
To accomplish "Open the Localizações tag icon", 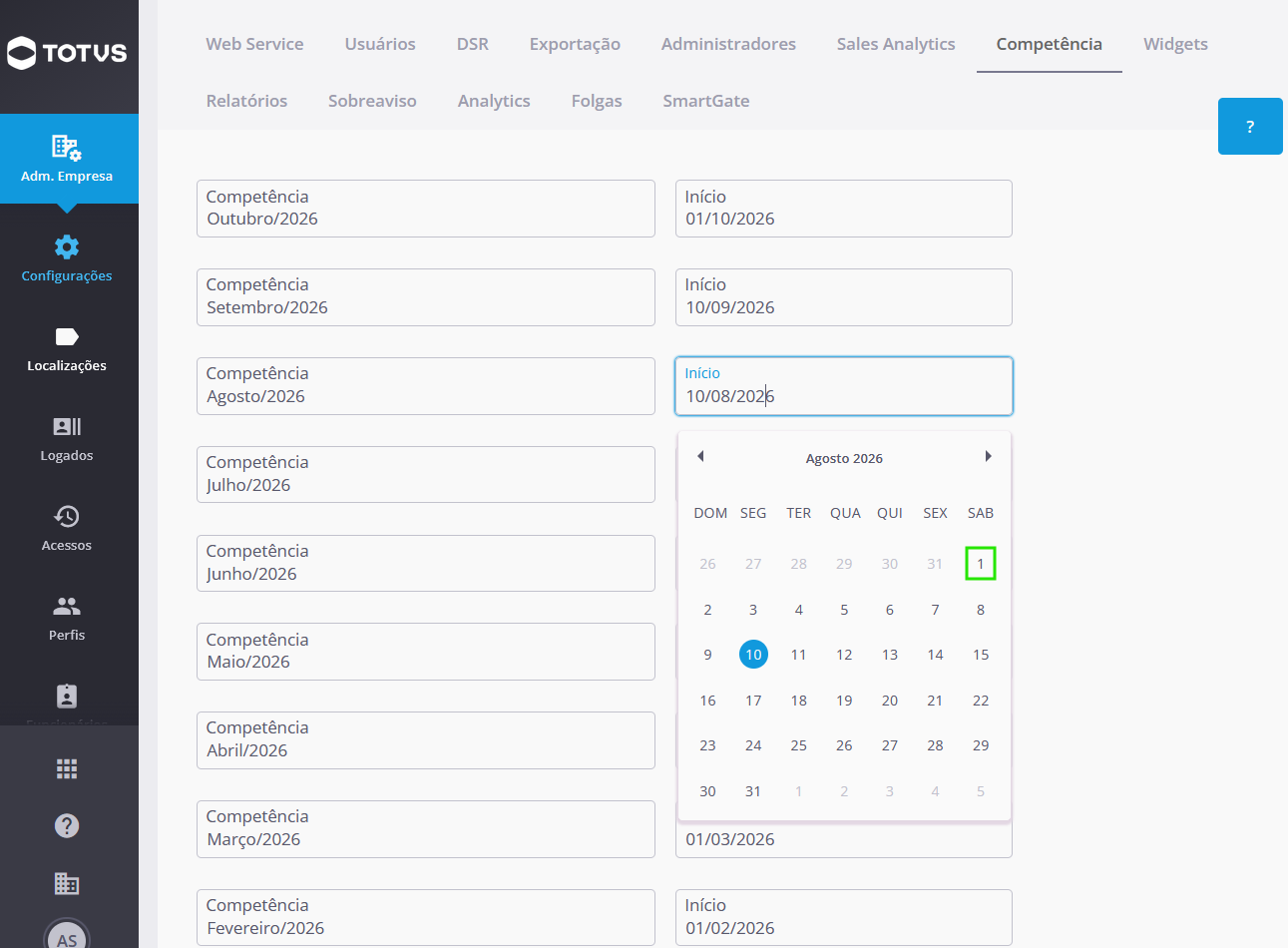I will [x=67, y=336].
